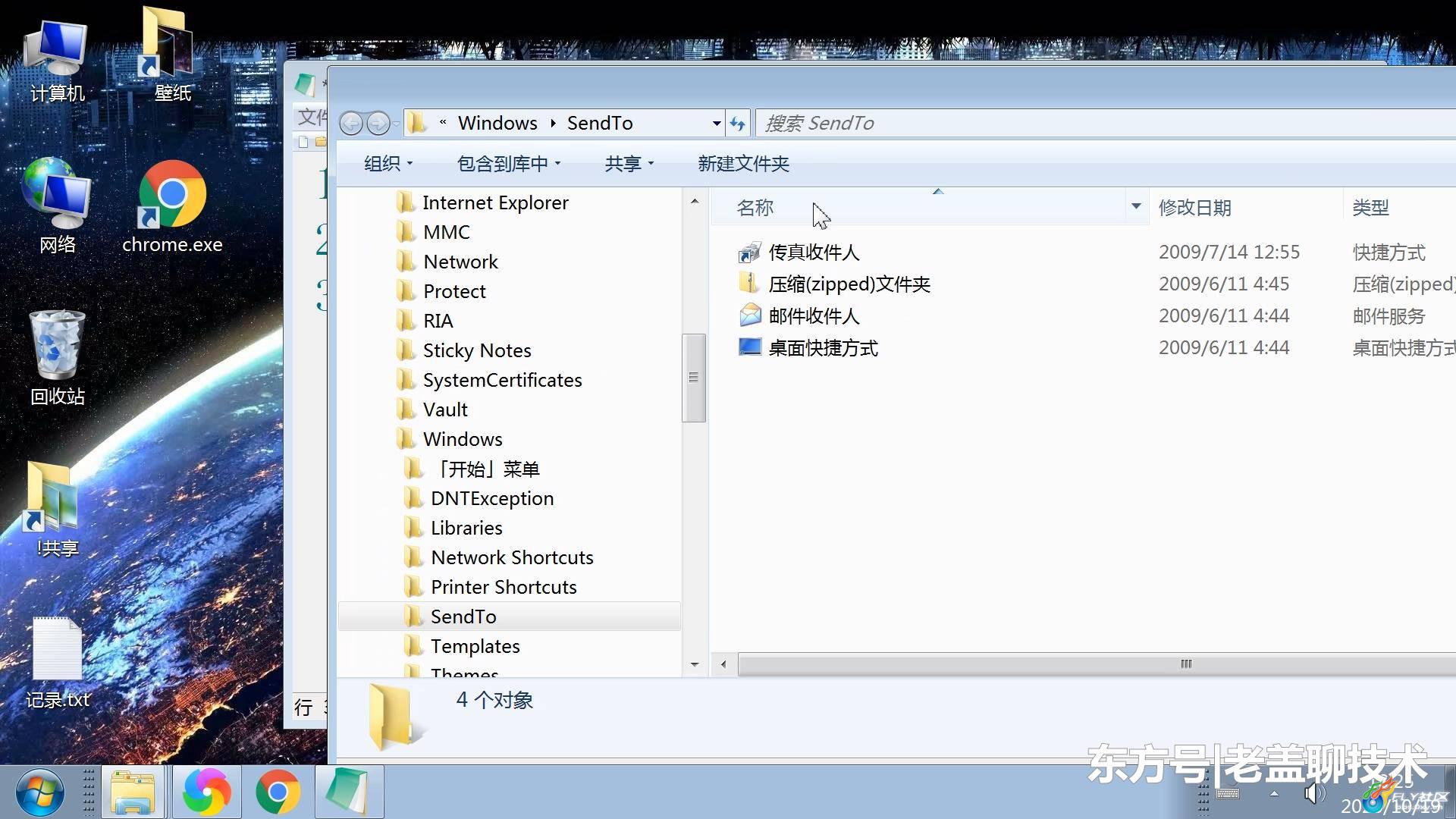Select the RIA folder in tree
The image size is (1456, 819).
tap(438, 321)
